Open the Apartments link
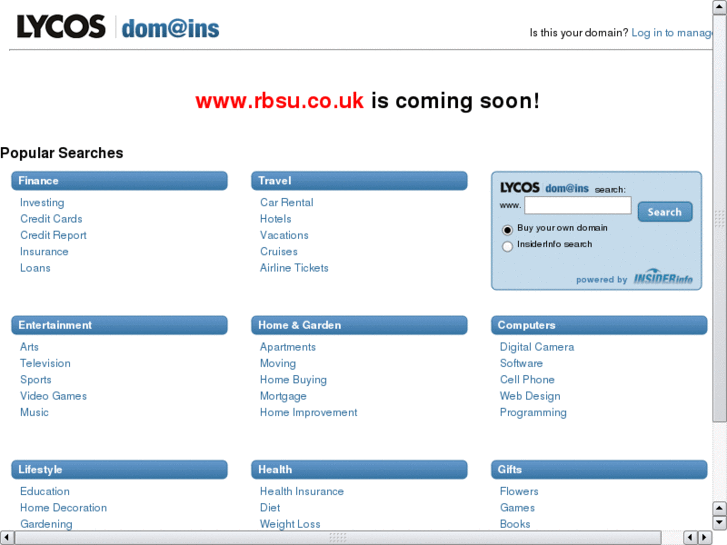Image resolution: width=727 pixels, height=545 pixels. click(x=288, y=347)
